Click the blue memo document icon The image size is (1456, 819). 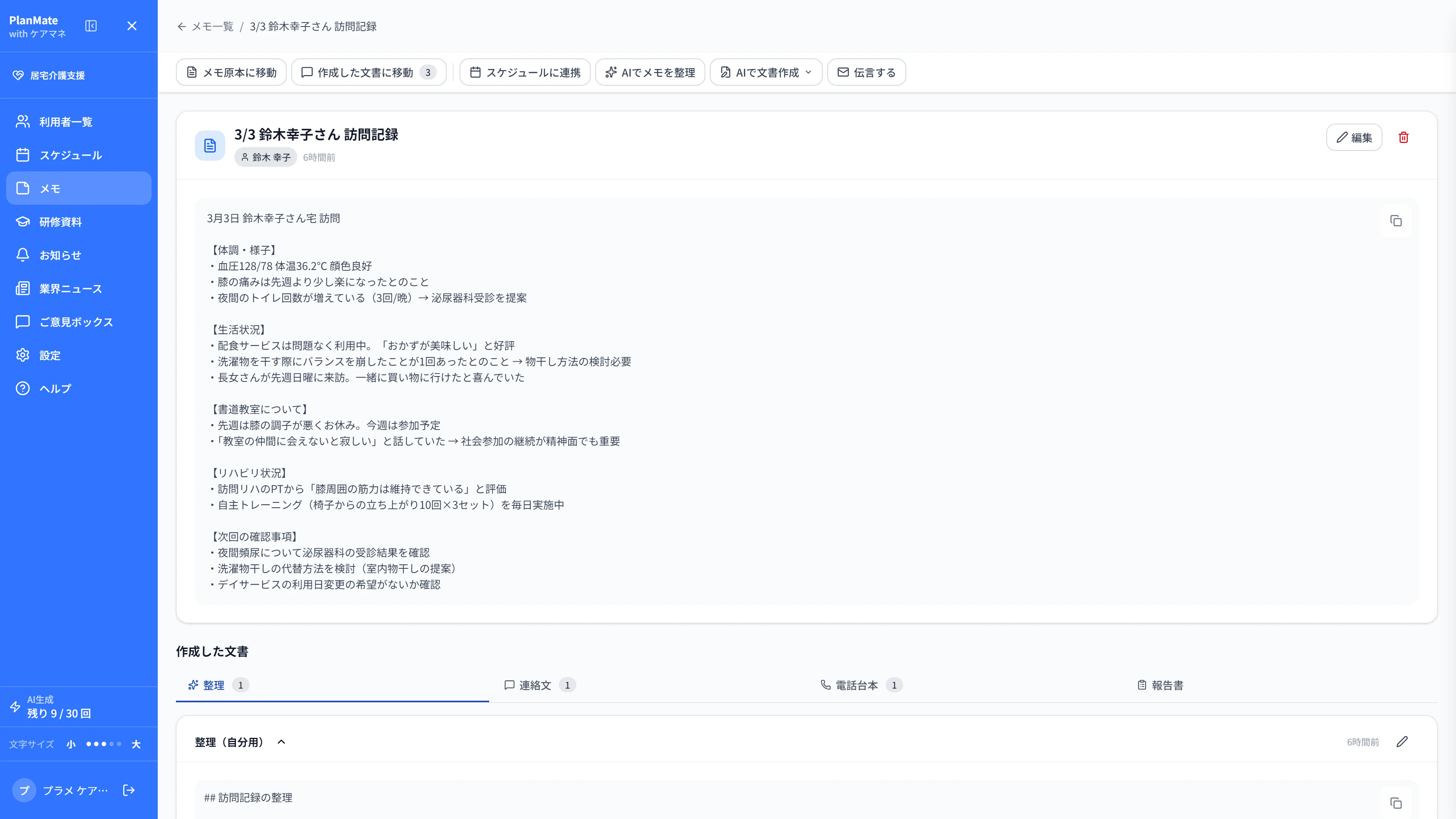210,145
